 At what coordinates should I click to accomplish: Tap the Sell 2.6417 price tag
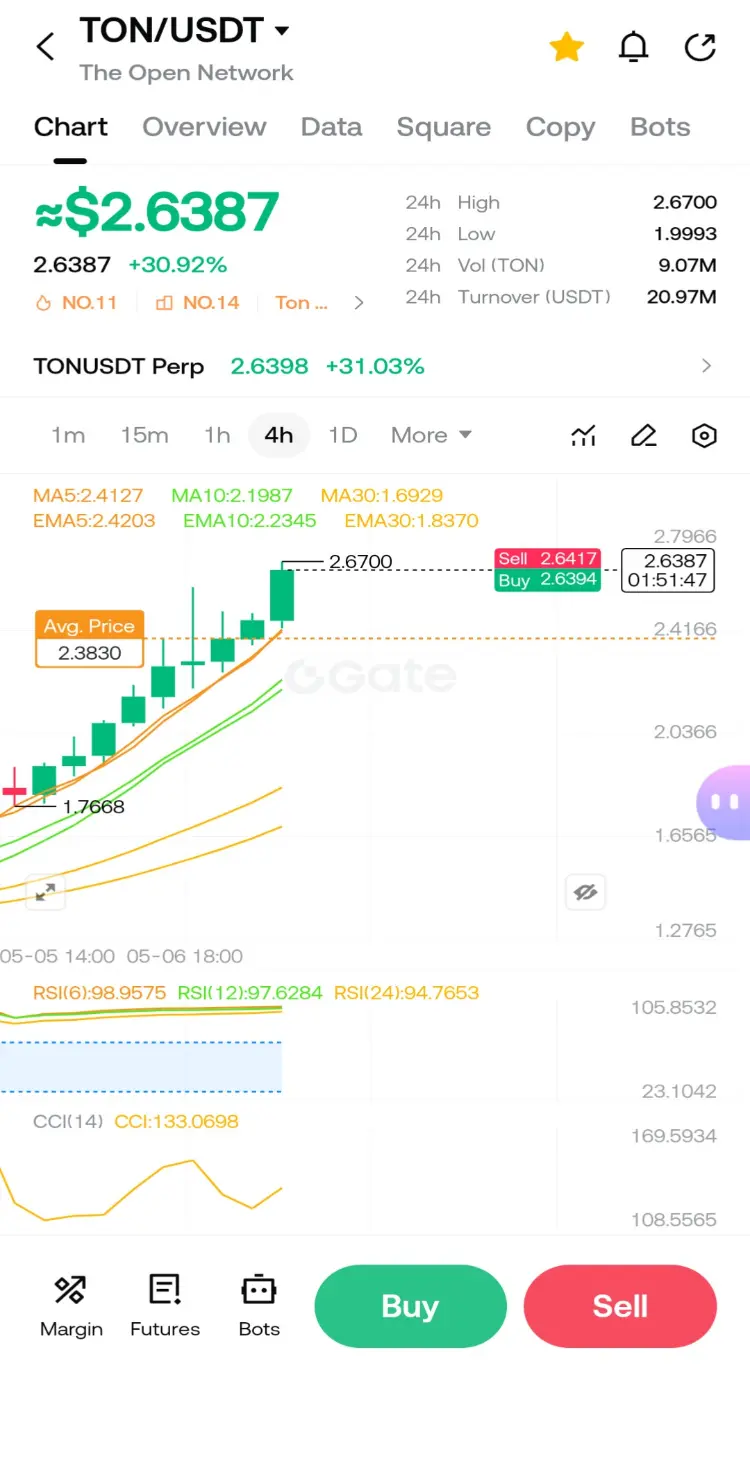[x=548, y=559]
